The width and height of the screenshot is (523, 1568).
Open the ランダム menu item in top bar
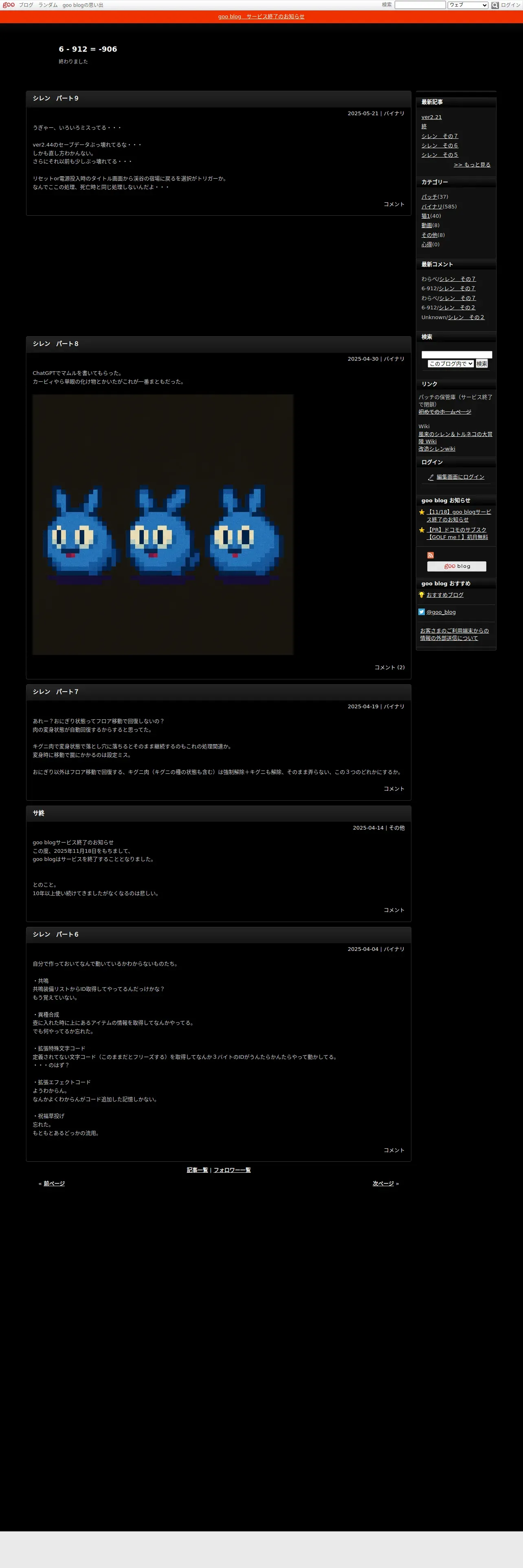coord(48,5)
